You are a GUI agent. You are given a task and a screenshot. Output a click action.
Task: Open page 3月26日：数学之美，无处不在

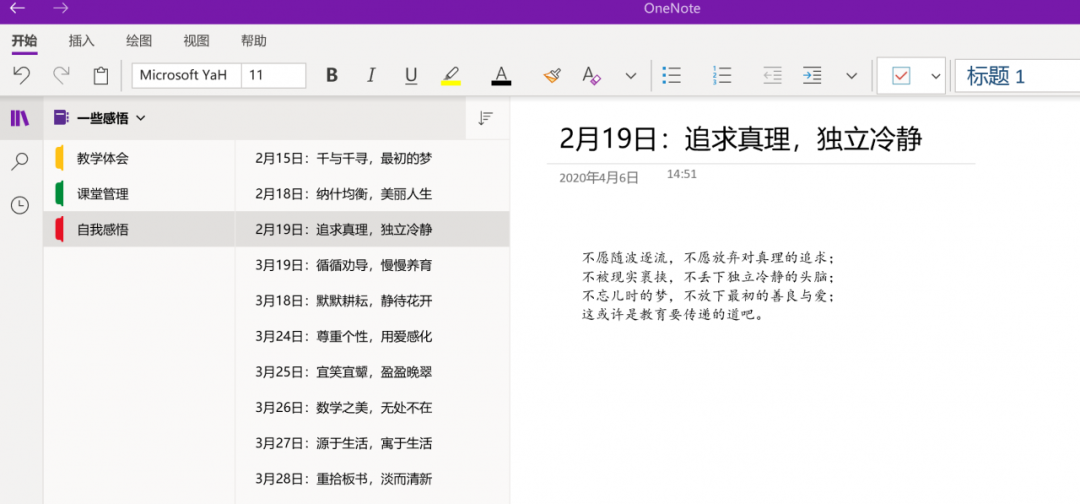pyautogui.click(x=373, y=408)
